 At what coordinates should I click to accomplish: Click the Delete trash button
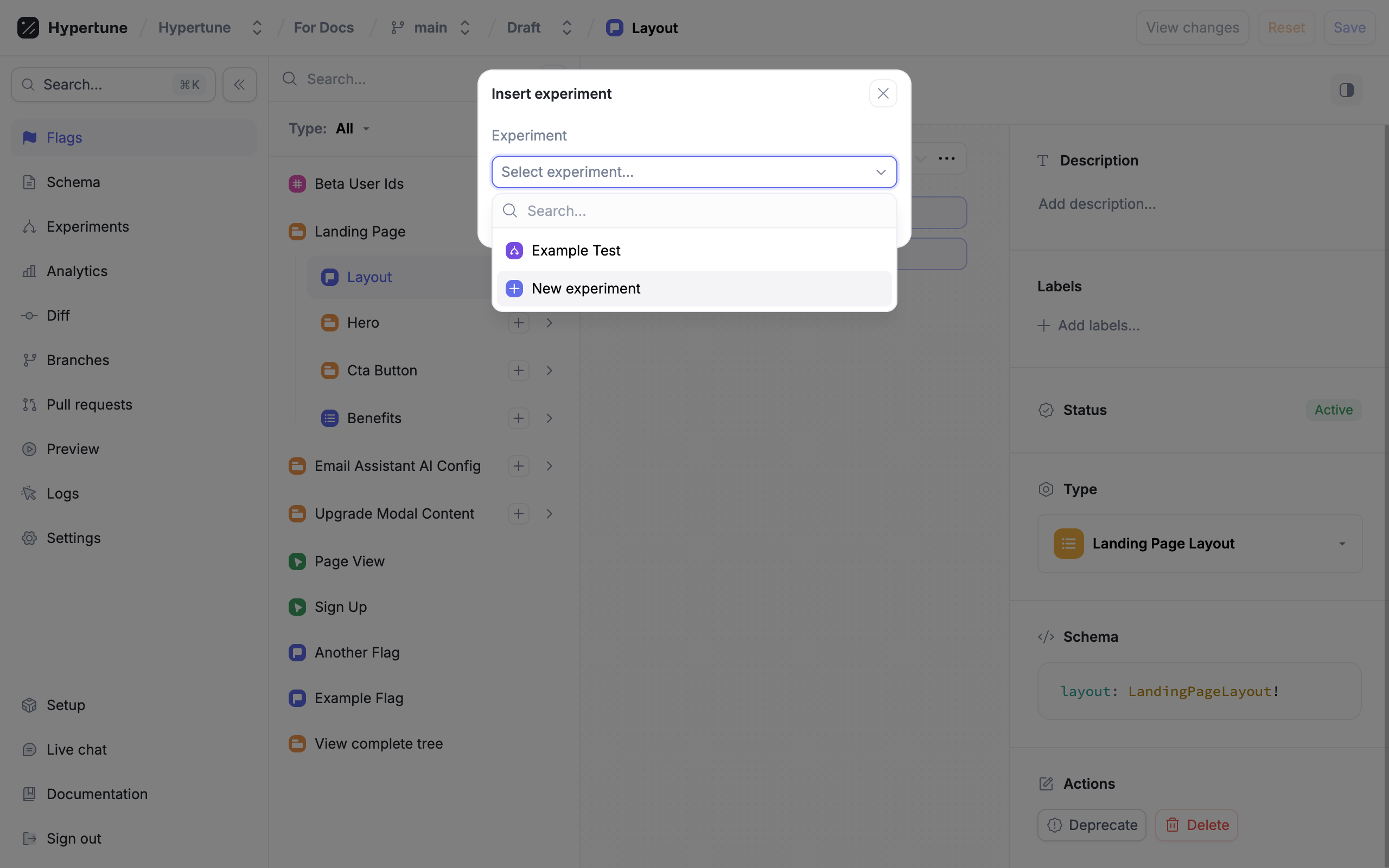[1196, 825]
